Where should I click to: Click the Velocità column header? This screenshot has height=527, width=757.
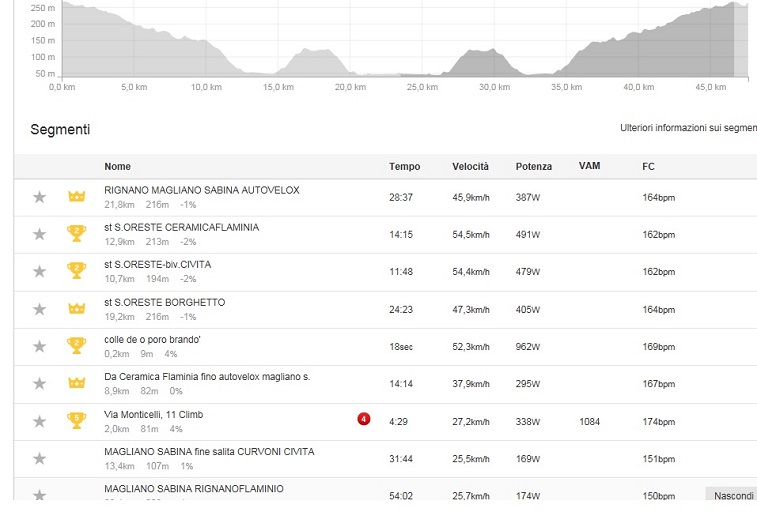click(470, 166)
